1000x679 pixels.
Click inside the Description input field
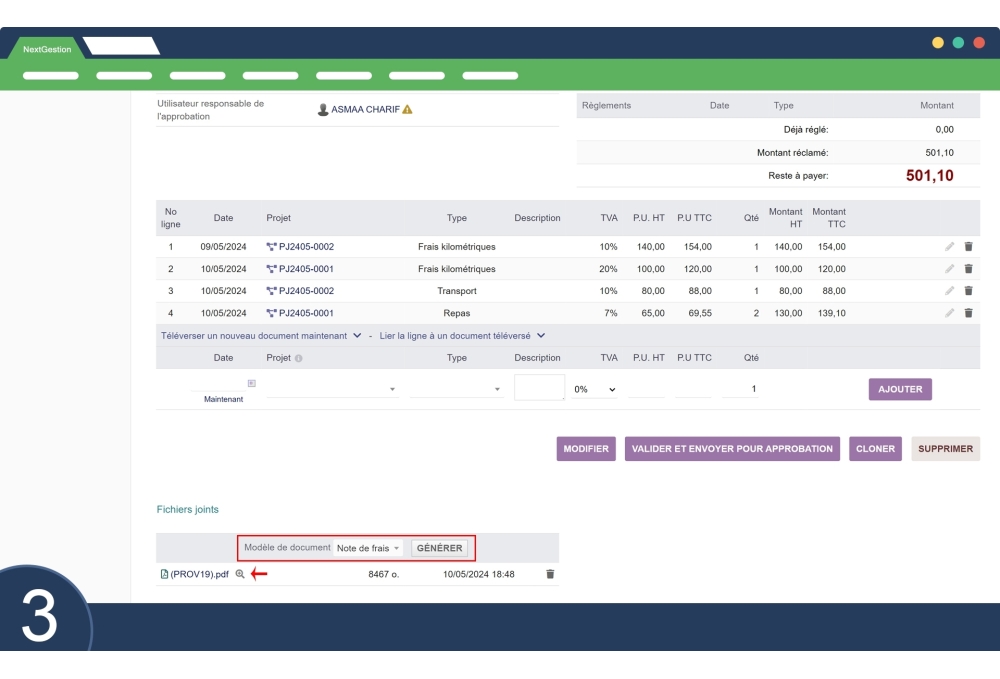click(x=538, y=387)
